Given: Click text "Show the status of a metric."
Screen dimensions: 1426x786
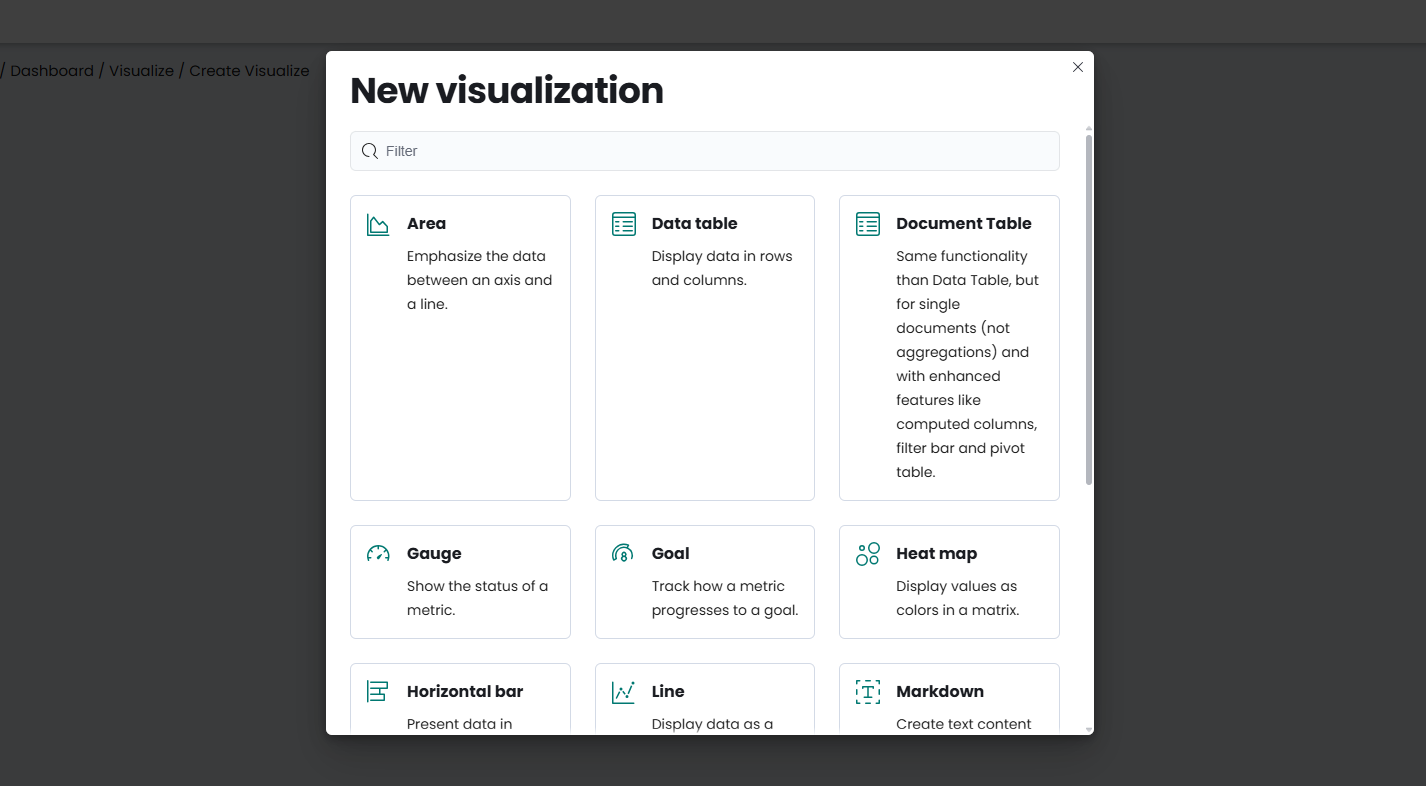Looking at the screenshot, I should (x=478, y=598).
